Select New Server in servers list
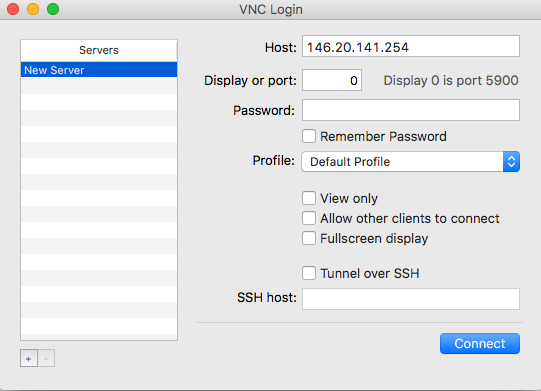This screenshot has width=541, height=391. pos(99,70)
